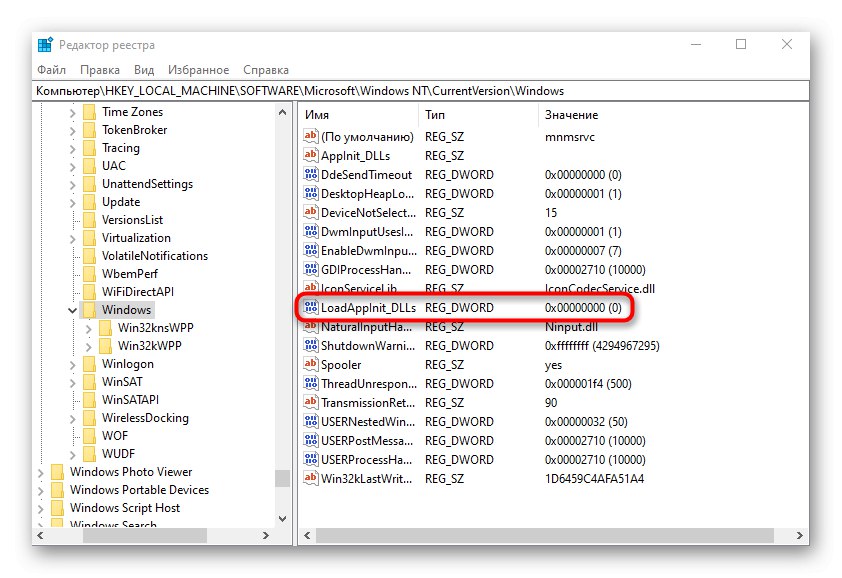
Task: Select the Windows Portable Devices folder icon
Action: tap(57, 490)
